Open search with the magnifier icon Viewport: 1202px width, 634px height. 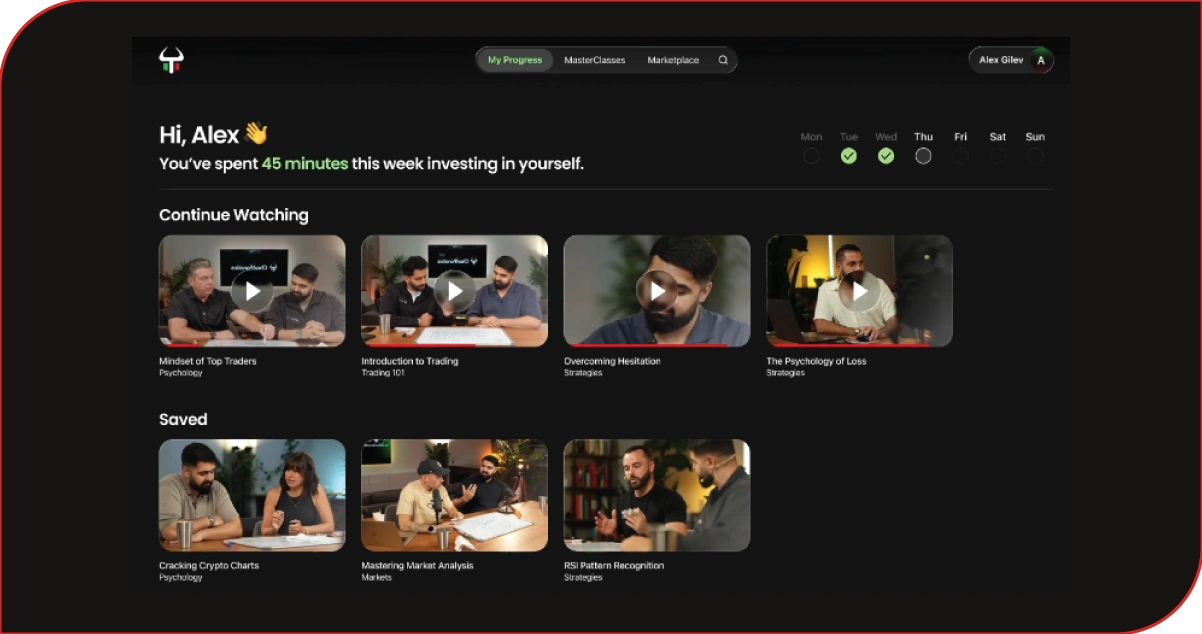point(723,60)
